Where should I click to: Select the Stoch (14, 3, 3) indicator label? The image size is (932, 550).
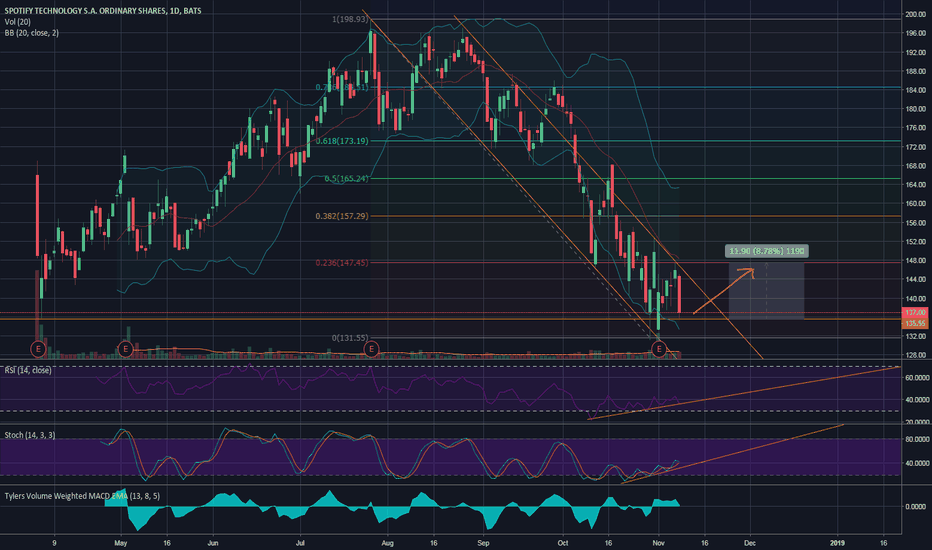pyautogui.click(x=30, y=435)
